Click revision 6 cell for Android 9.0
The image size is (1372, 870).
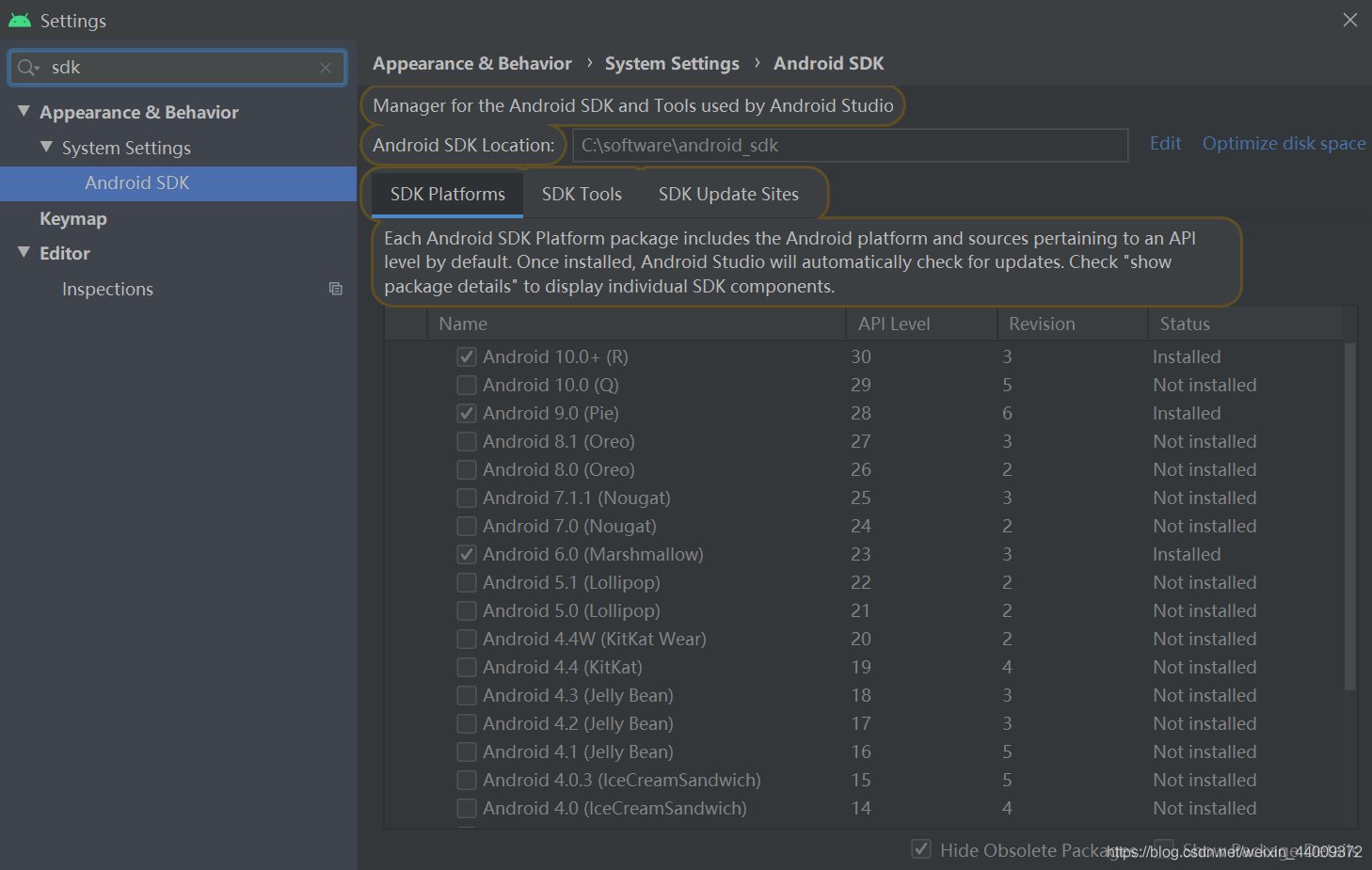pos(1007,414)
